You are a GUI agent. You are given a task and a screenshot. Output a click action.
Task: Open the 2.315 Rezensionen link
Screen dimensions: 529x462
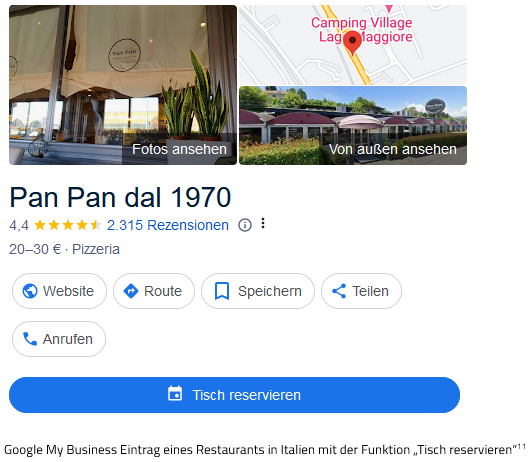tap(168, 225)
